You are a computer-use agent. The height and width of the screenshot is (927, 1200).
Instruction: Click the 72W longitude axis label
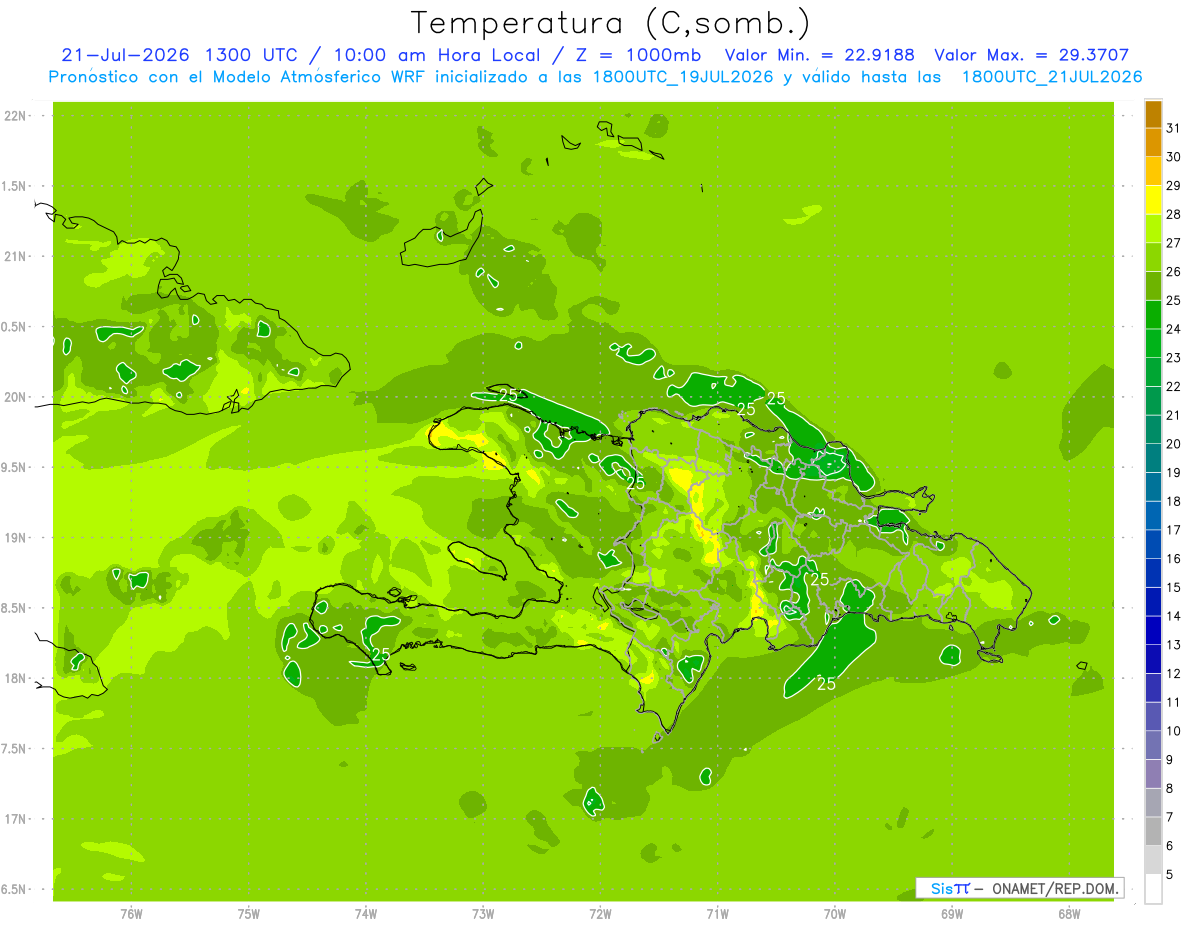(x=600, y=914)
